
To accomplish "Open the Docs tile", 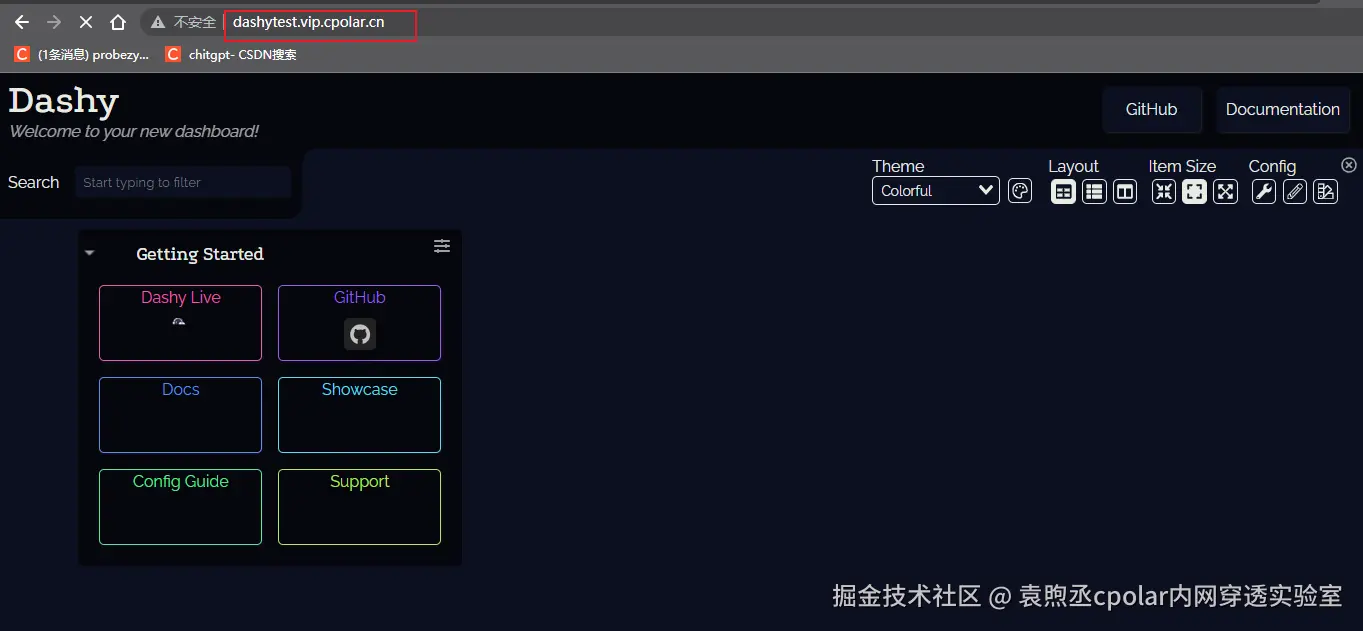I will coord(180,415).
